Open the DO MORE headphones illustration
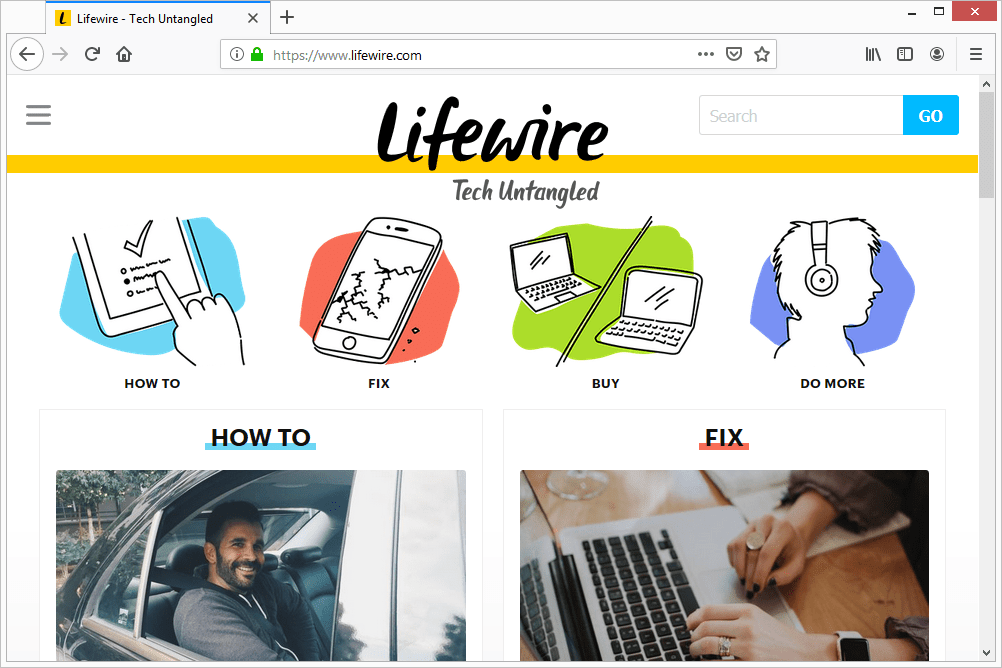Image resolution: width=1002 pixels, height=668 pixels. 832,291
